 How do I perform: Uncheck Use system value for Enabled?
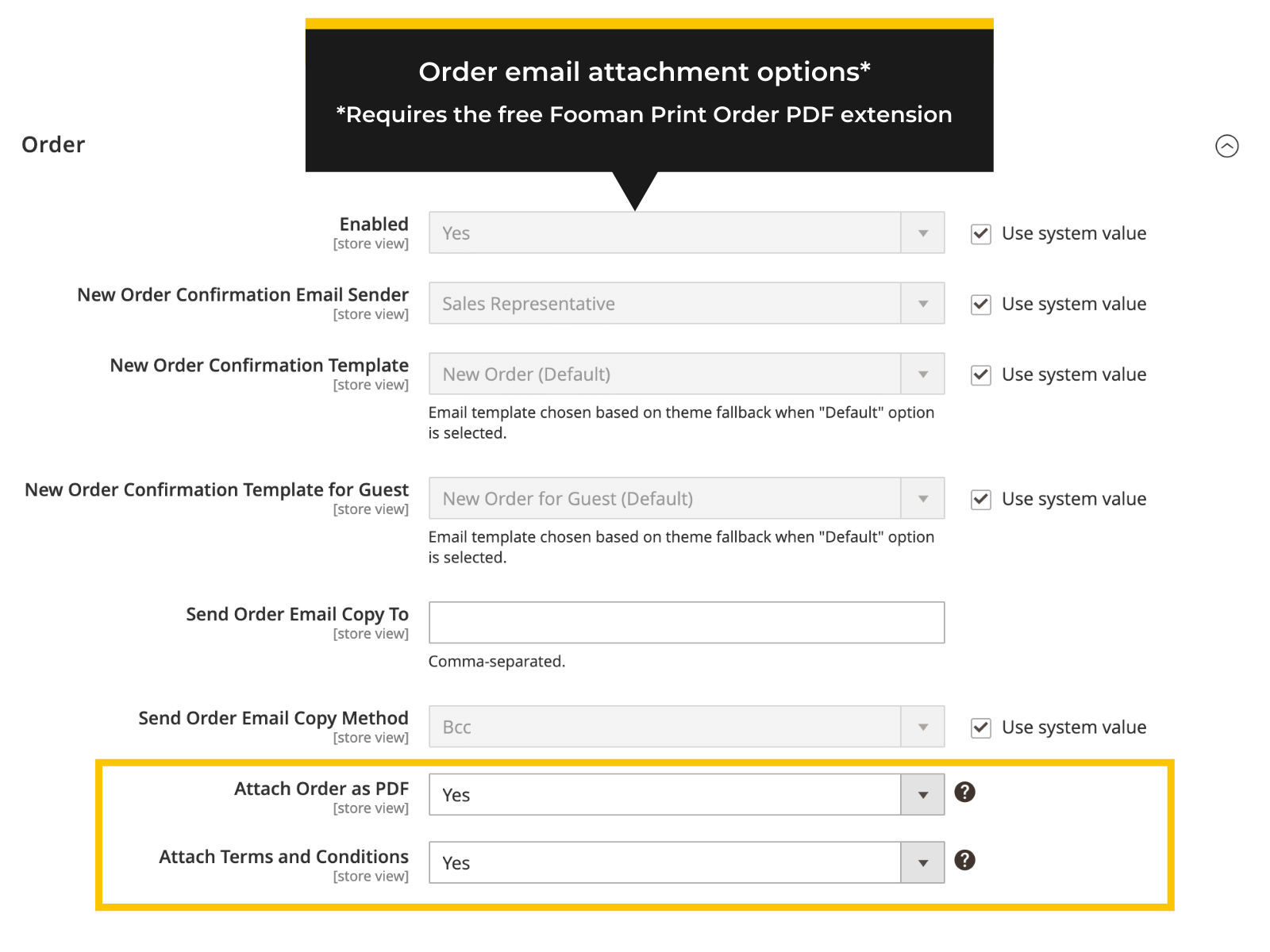(980, 233)
